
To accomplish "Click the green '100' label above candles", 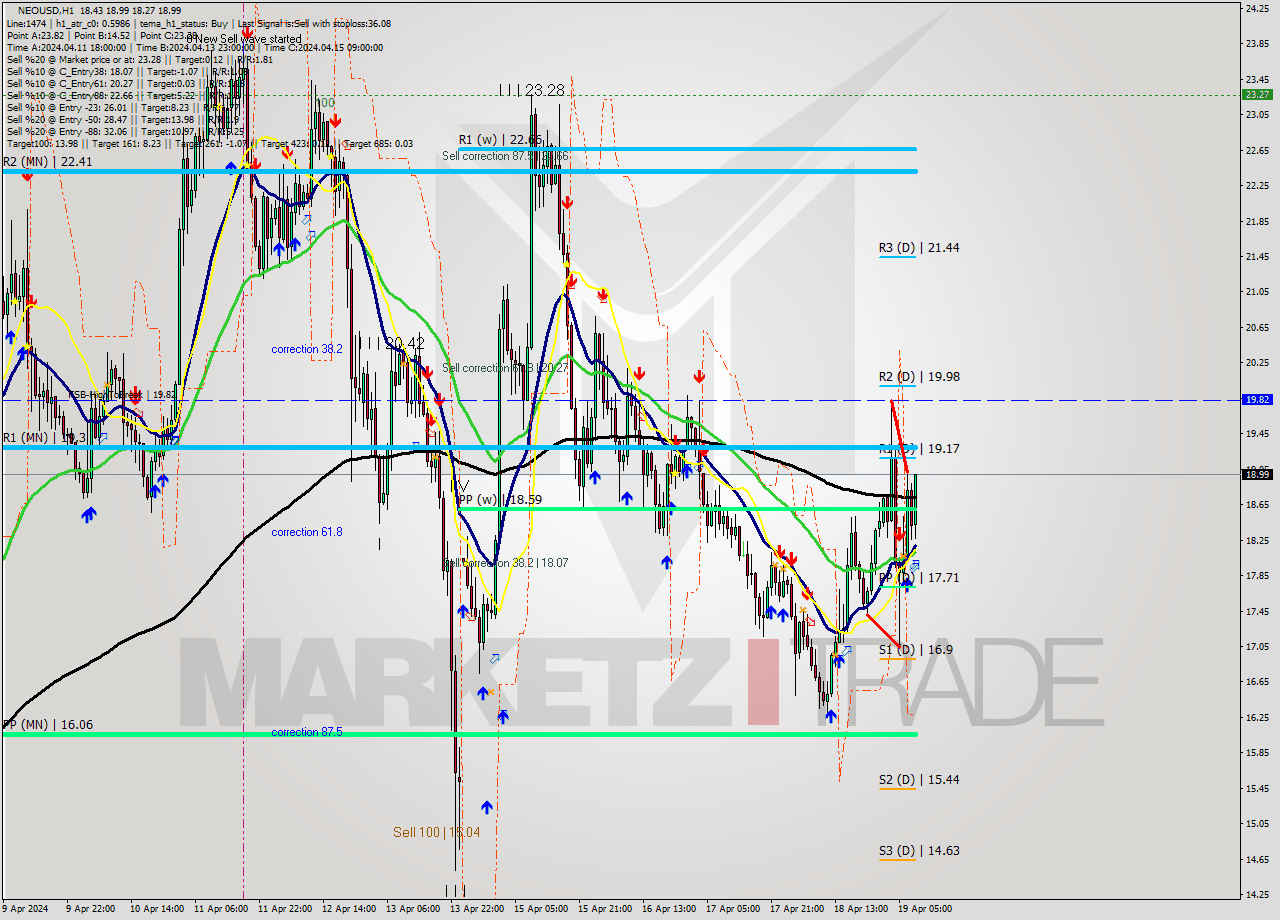I will (x=325, y=103).
